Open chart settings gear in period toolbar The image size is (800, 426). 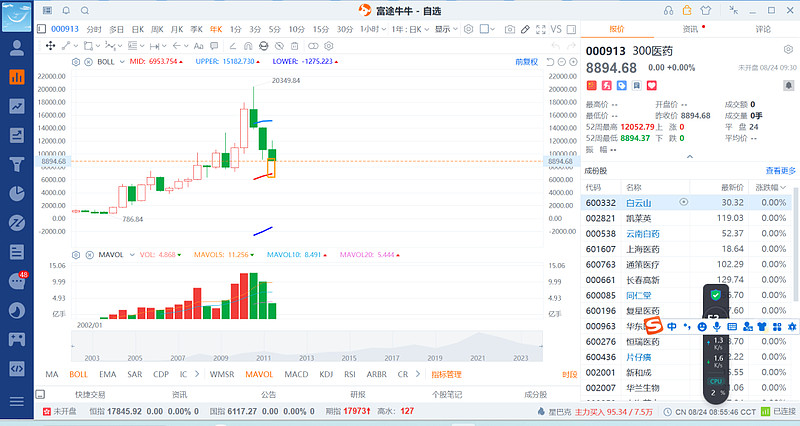468,29
